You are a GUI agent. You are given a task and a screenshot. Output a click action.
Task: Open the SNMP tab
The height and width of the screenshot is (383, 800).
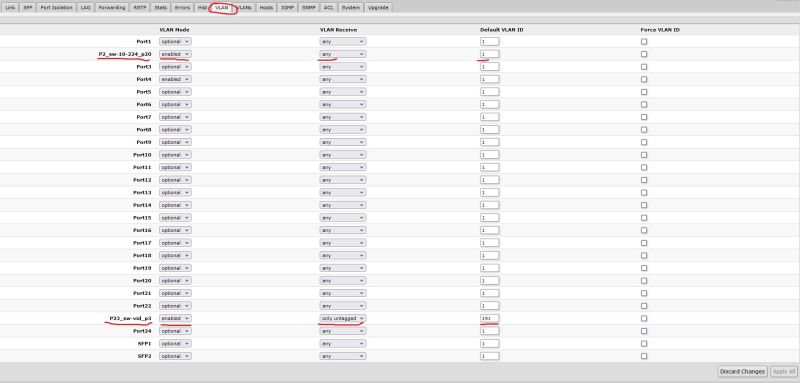(308, 8)
